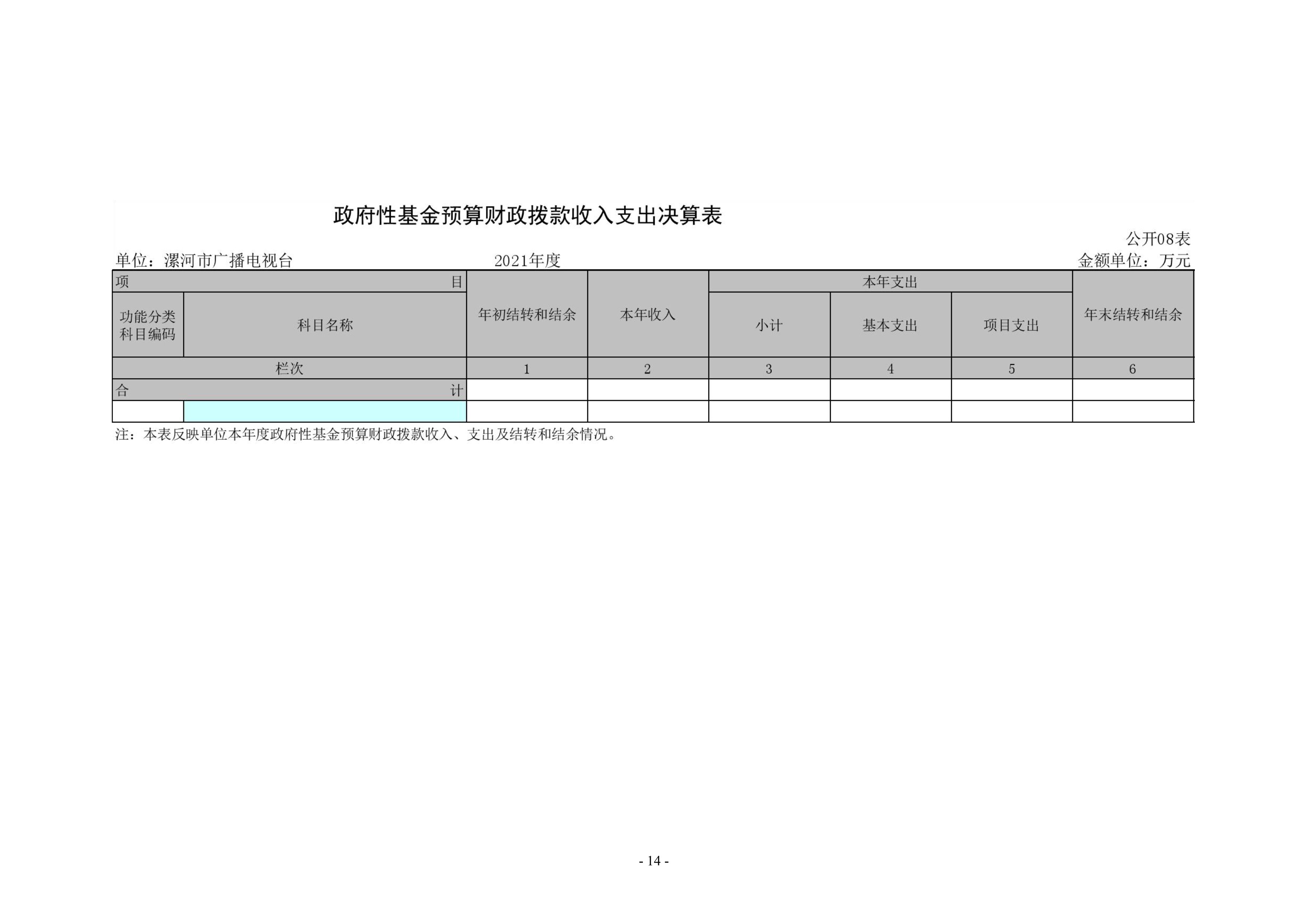This screenshot has width=1307, height=924.
Task: Select the 年初结转和结余 column header
Action: tap(527, 314)
